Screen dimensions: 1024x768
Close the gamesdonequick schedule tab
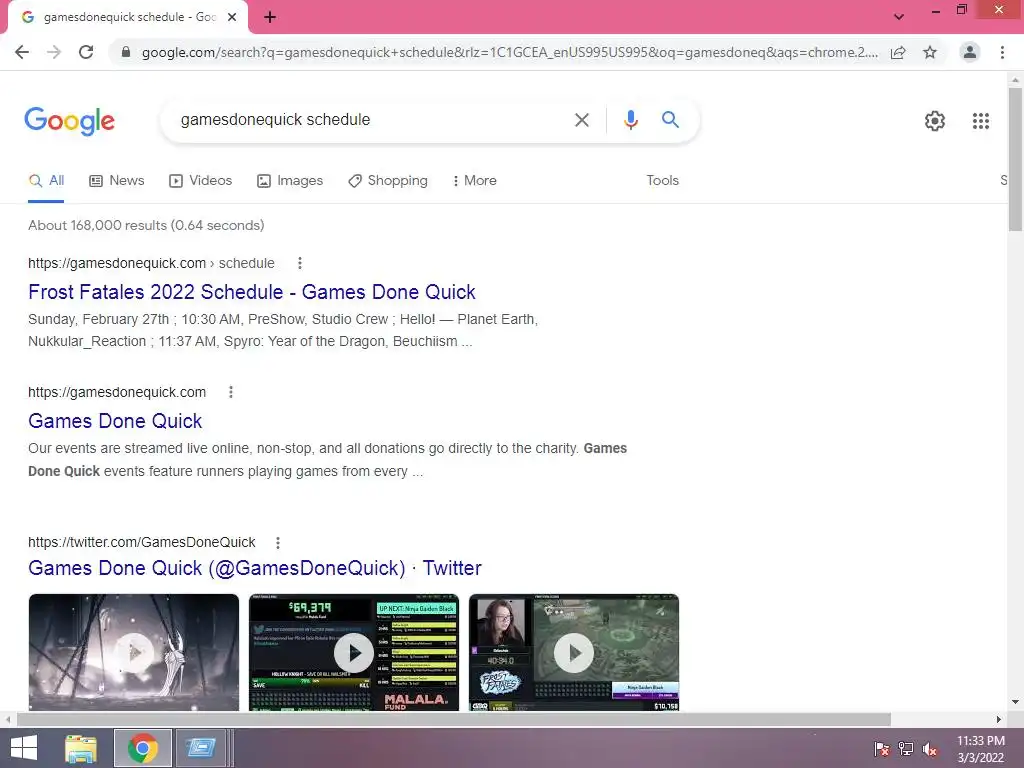(232, 17)
